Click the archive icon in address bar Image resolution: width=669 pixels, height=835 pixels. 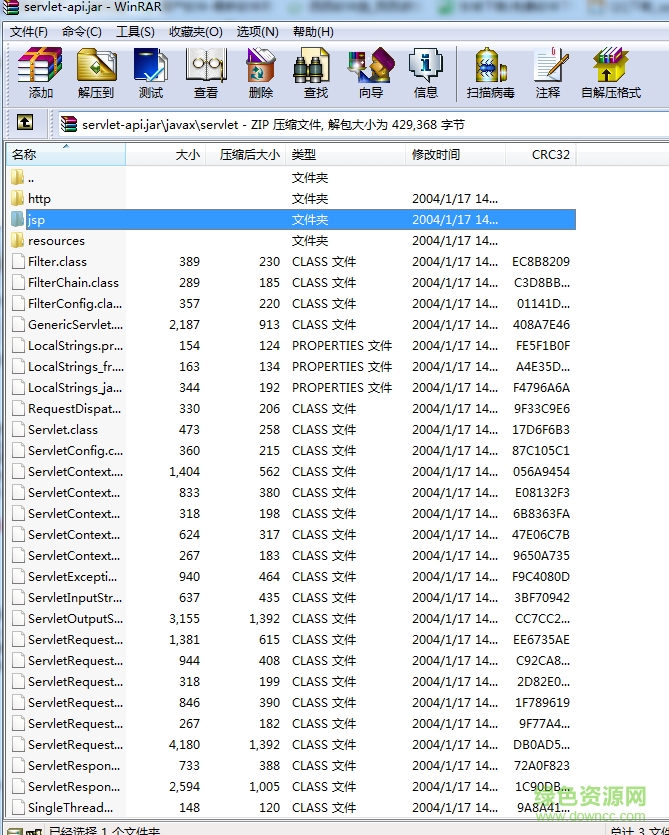click(x=69, y=124)
